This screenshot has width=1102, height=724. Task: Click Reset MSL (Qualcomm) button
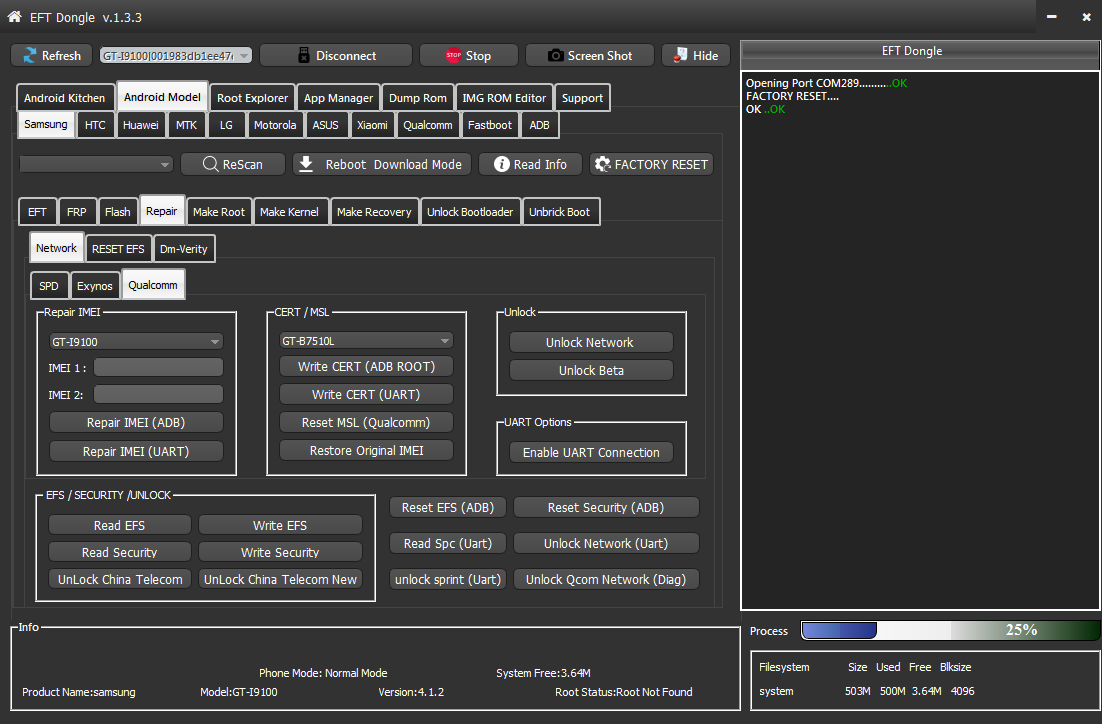[366, 422]
